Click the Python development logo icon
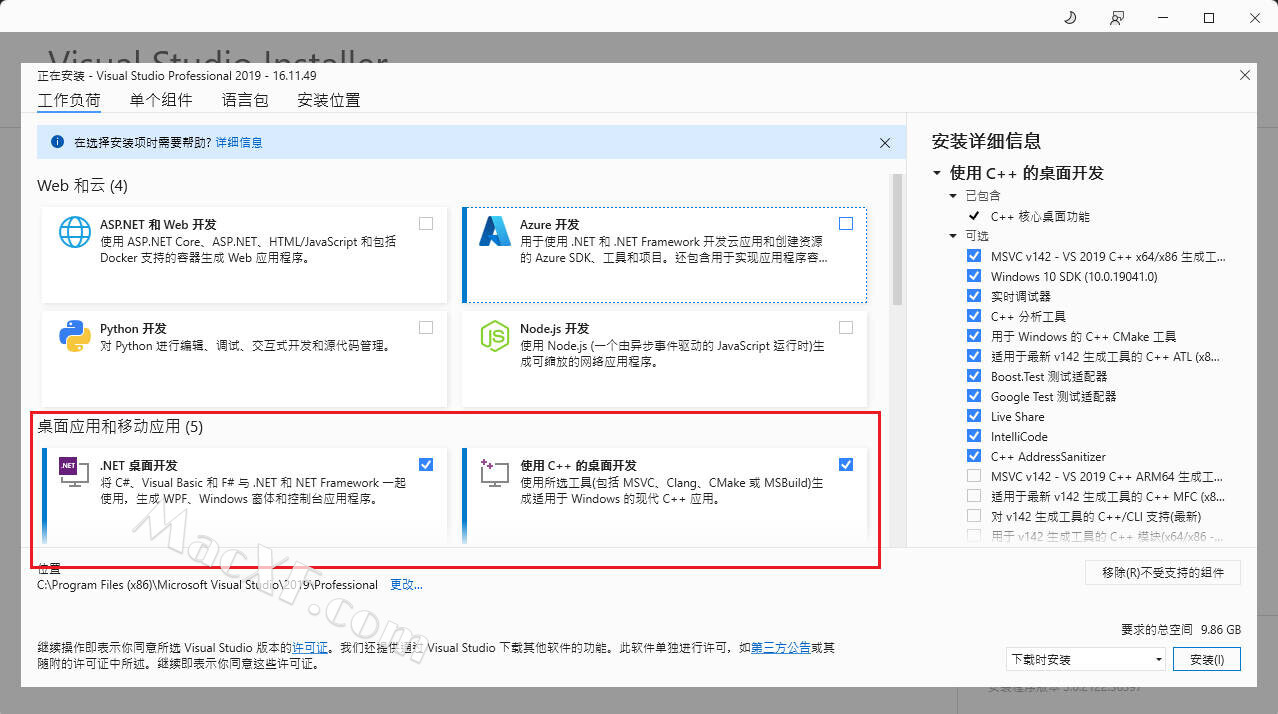The image size is (1278, 714). [75, 336]
